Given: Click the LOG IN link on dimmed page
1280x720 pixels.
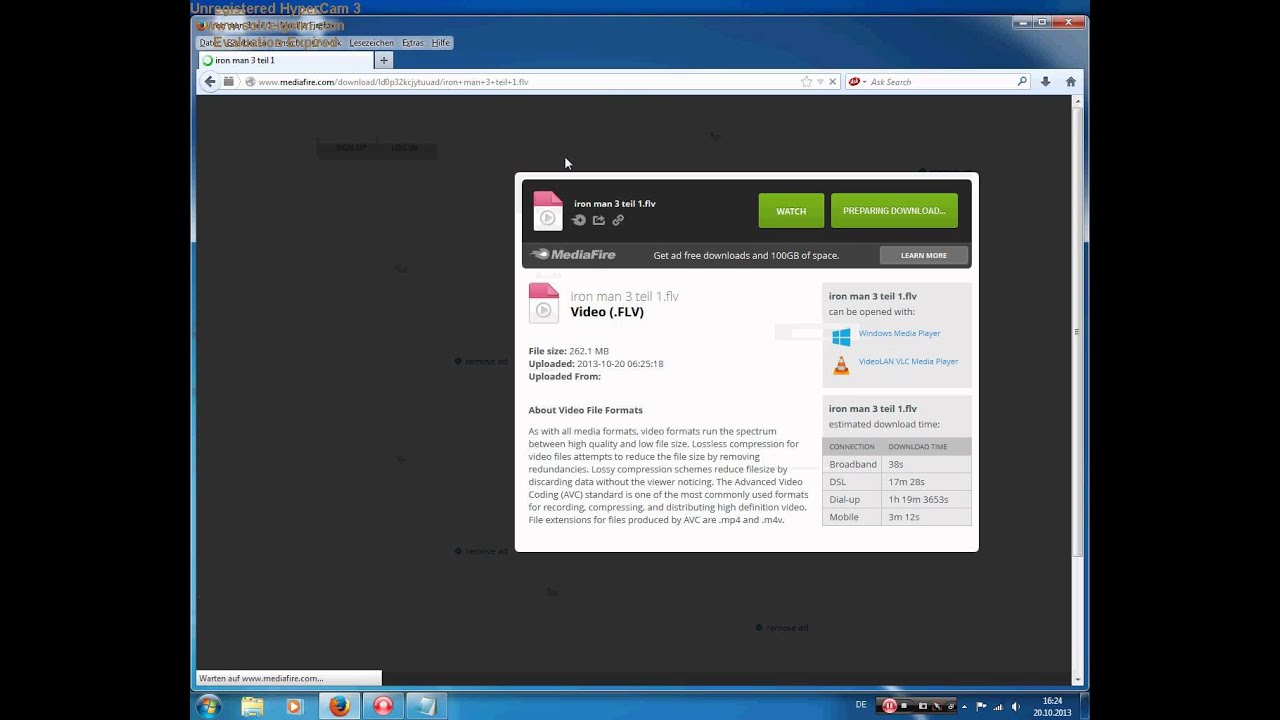Looking at the screenshot, I should pyautogui.click(x=404, y=147).
